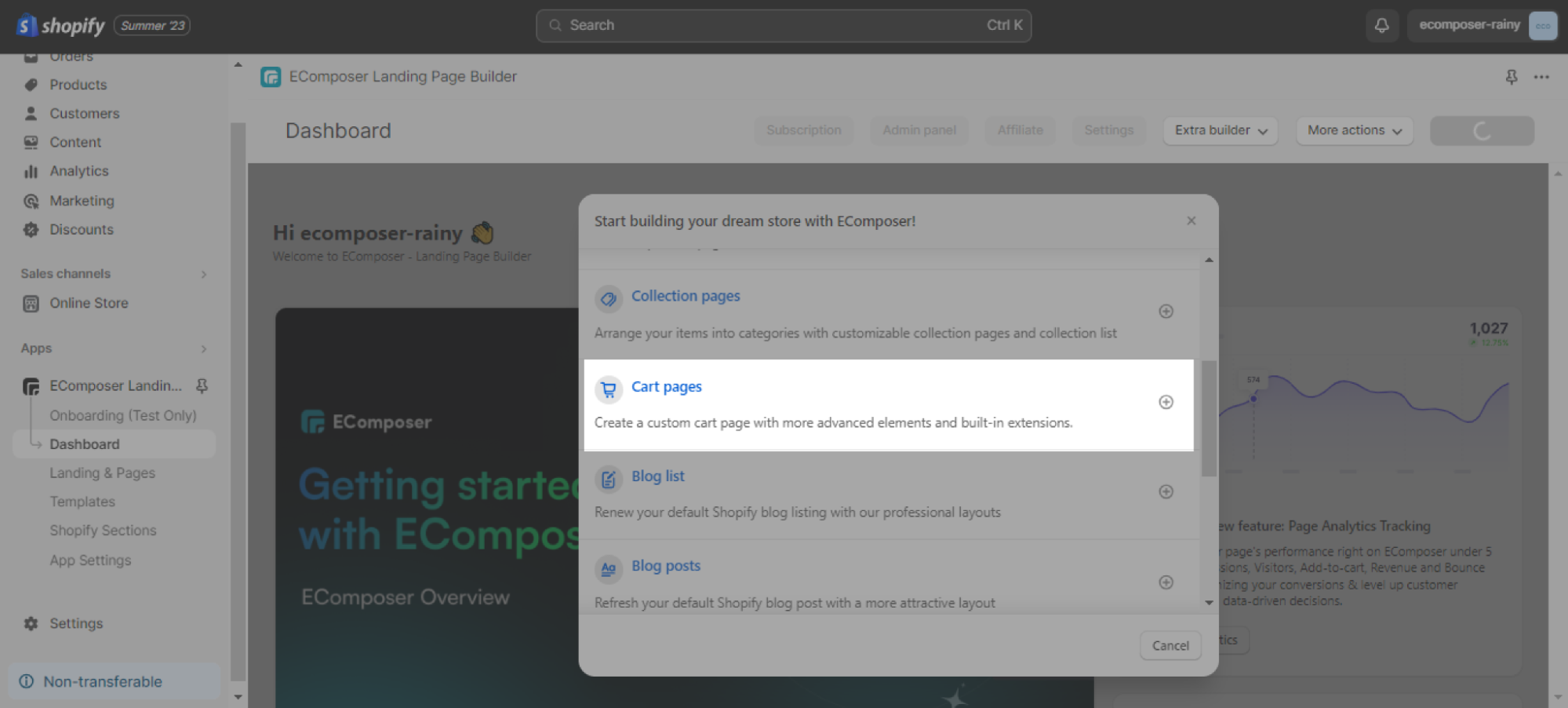Click the ecomposer-rainy account avatar

[1543, 25]
